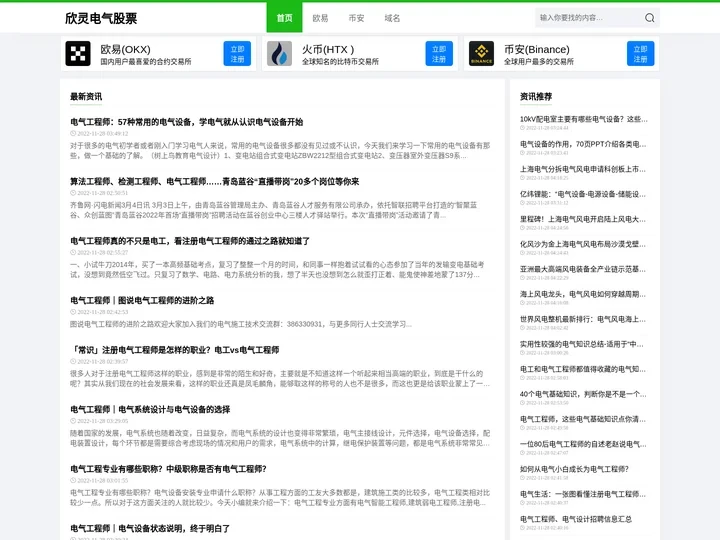Open article 电气系统设计与电气设备的选择
This screenshot has width=720, height=540.
pos(150,409)
